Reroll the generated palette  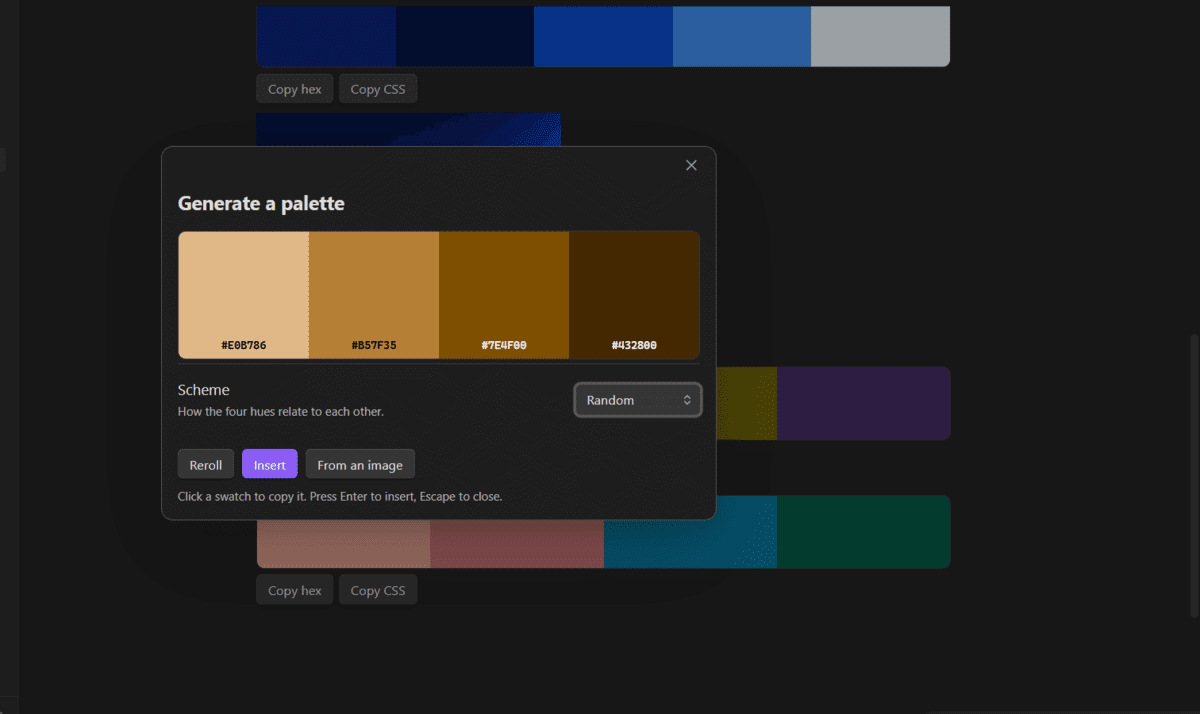[206, 465]
